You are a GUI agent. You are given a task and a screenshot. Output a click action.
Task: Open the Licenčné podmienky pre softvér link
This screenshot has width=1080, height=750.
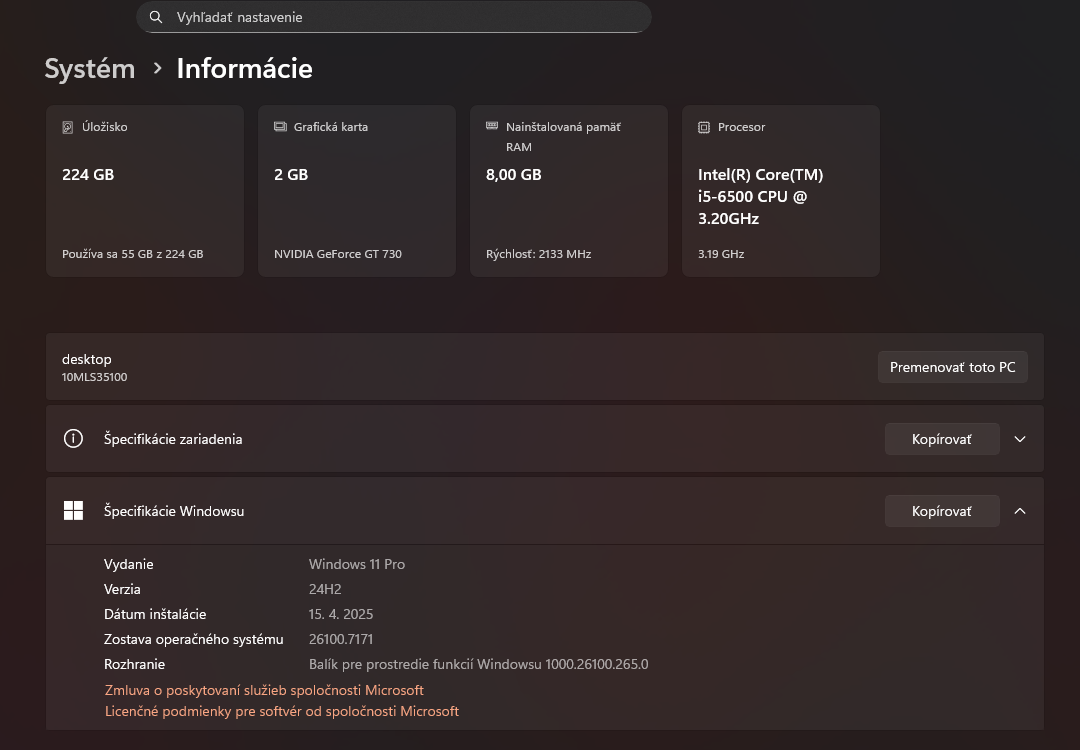[x=281, y=710]
